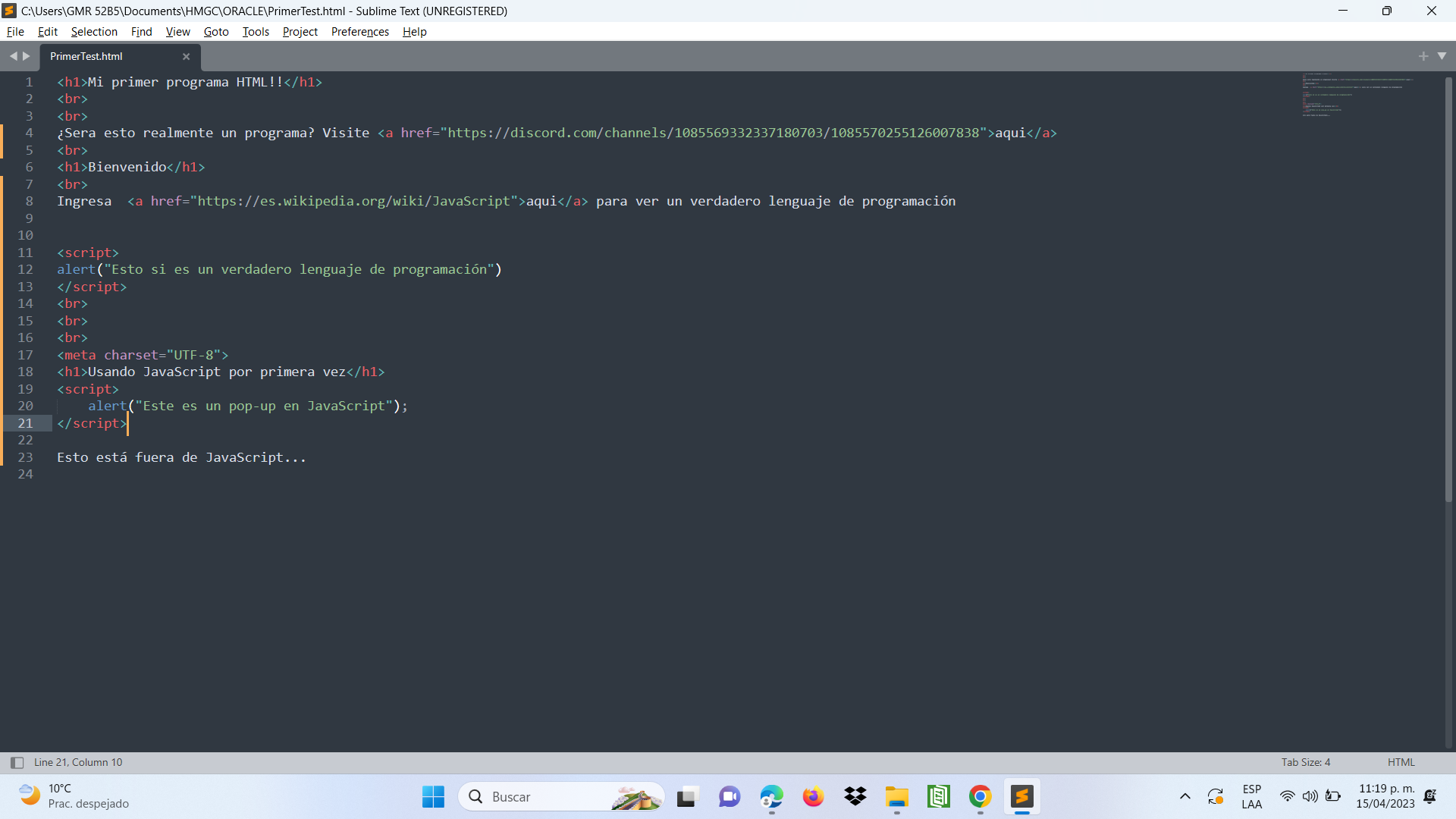1456x819 pixels.
Task: Click the Line 21, Column 10 status text
Action: click(78, 762)
